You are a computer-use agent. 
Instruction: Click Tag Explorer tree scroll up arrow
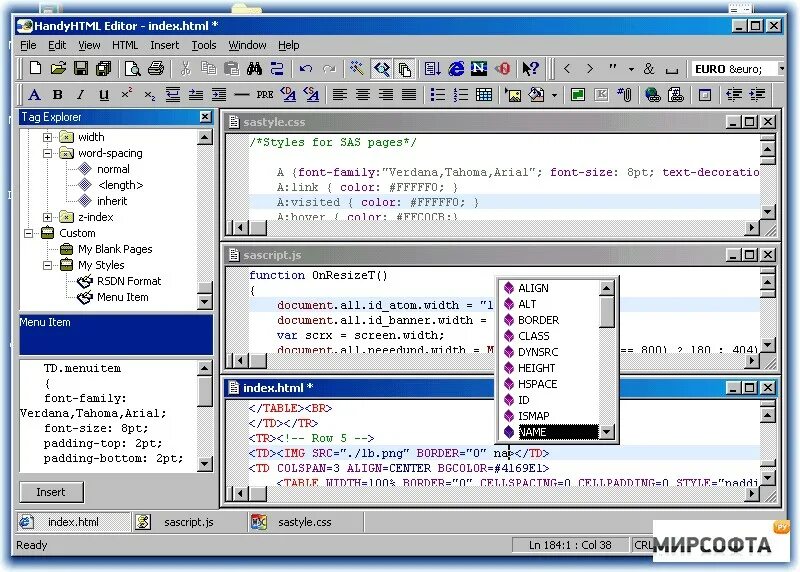tap(205, 137)
